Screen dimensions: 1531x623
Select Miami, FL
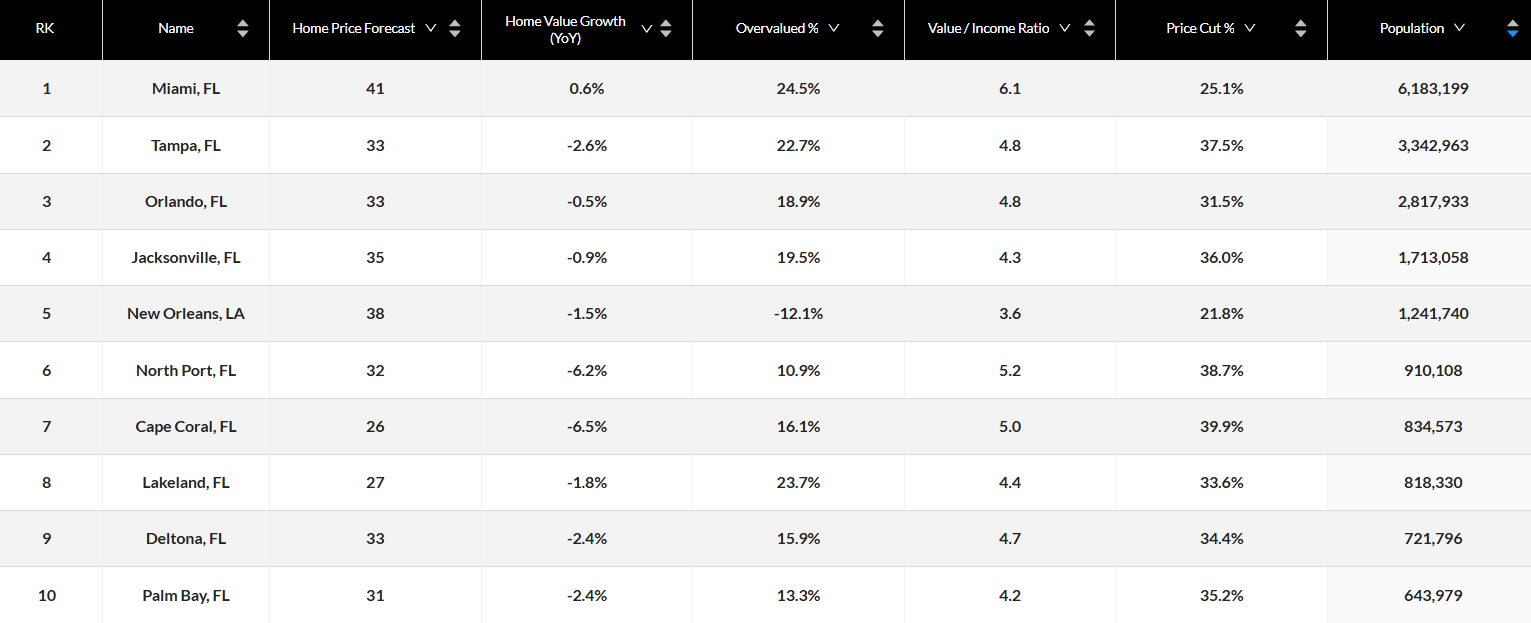tap(185, 88)
